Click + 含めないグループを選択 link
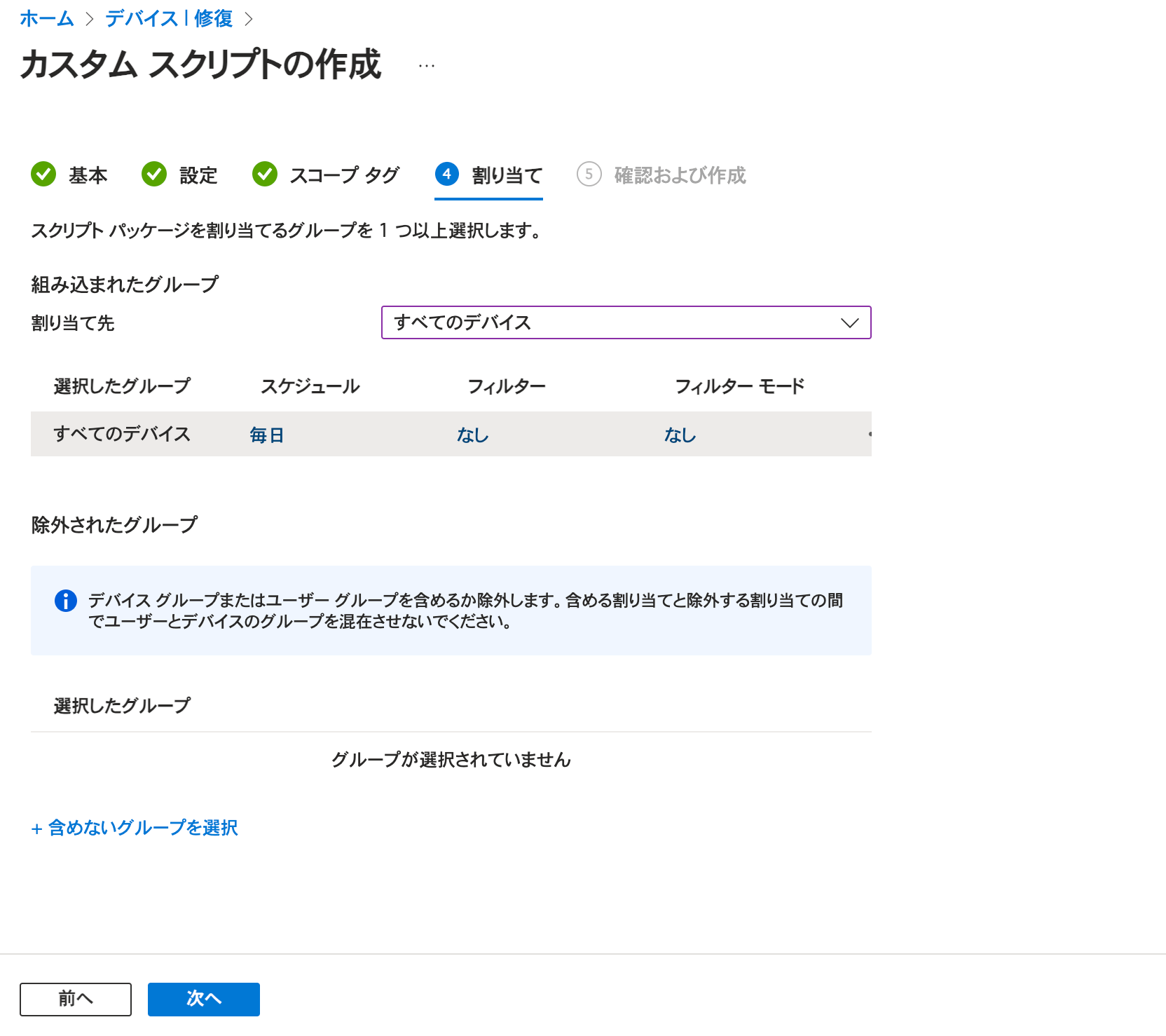 click(x=135, y=828)
